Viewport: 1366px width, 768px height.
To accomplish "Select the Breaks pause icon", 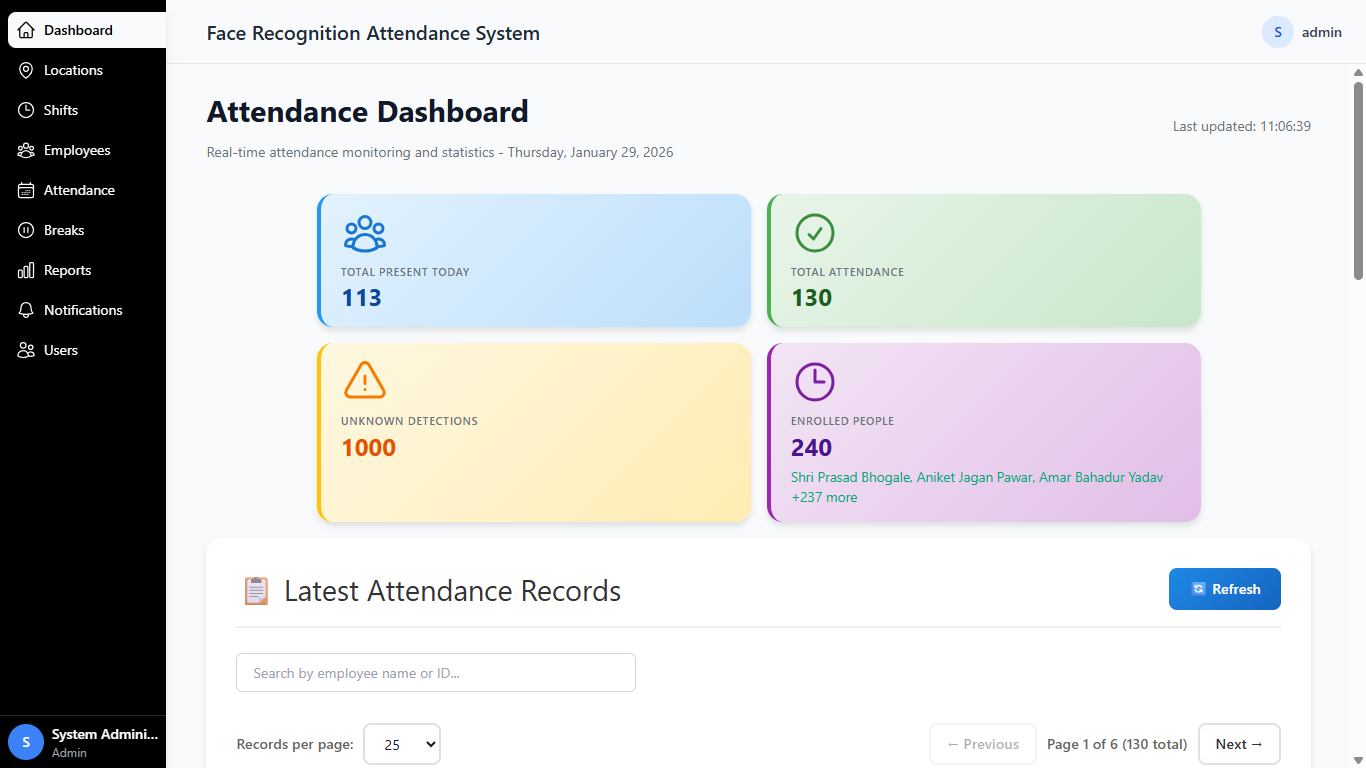I will click(25, 230).
